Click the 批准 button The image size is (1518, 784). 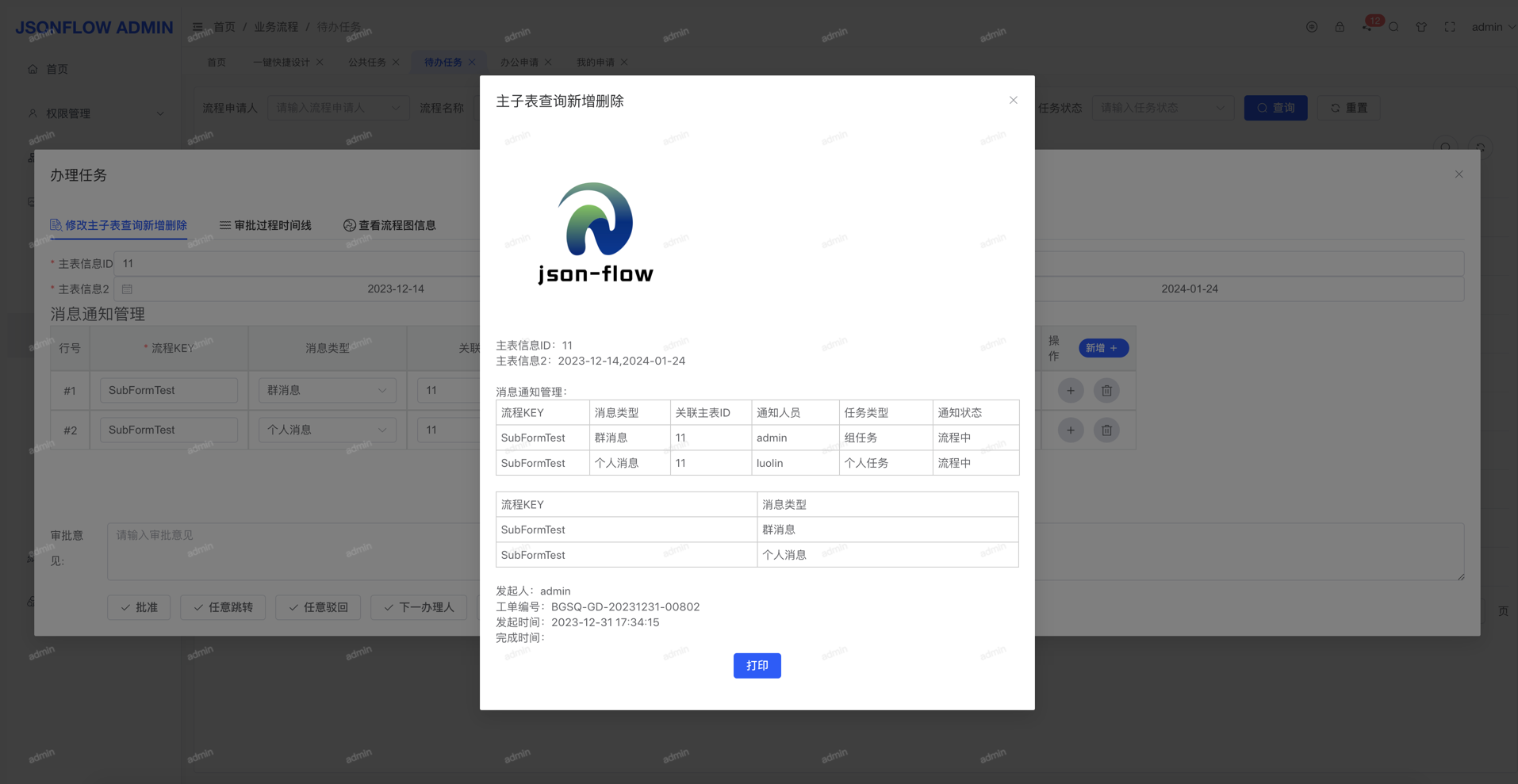pyautogui.click(x=139, y=608)
